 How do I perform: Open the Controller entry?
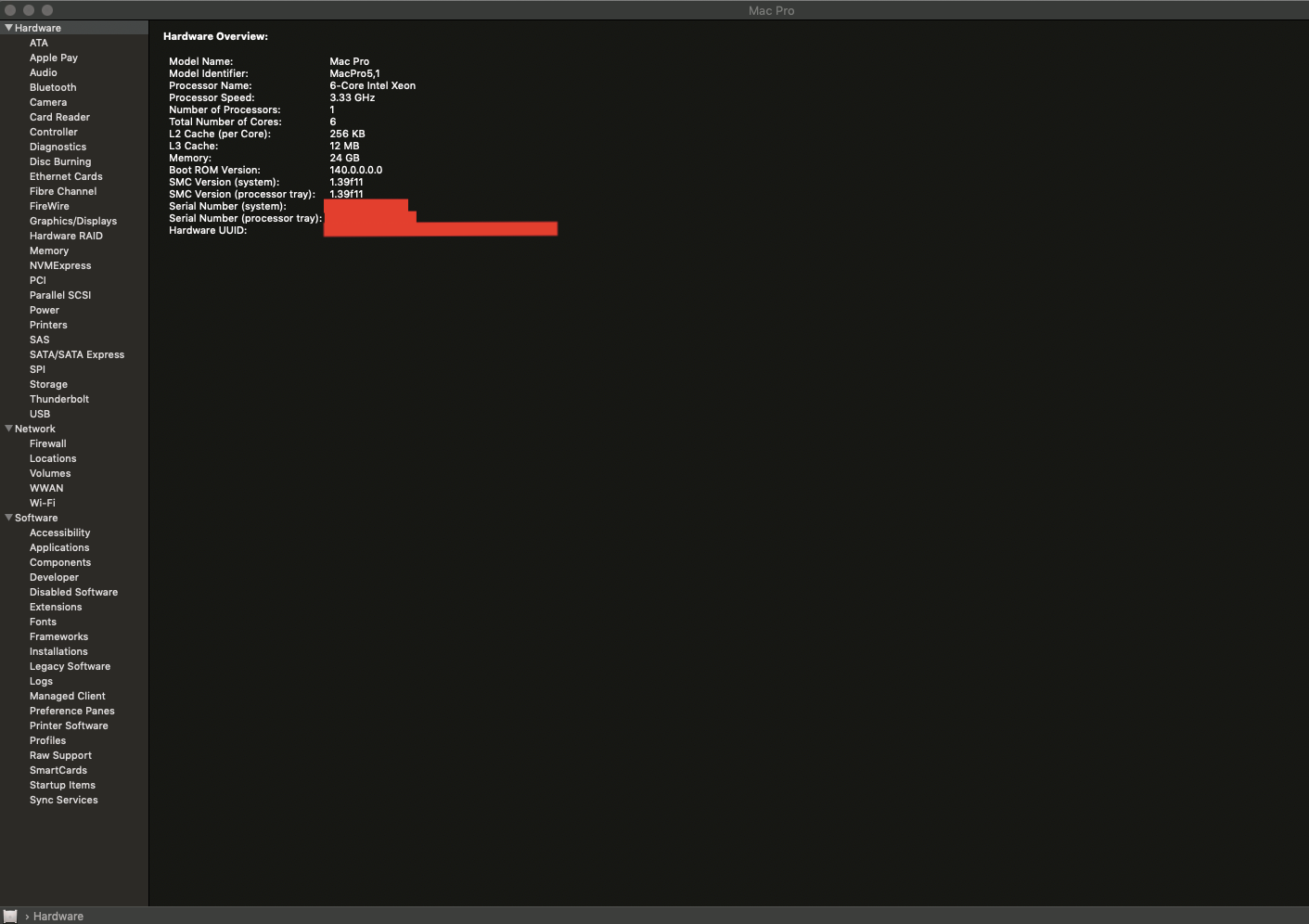(x=54, y=132)
